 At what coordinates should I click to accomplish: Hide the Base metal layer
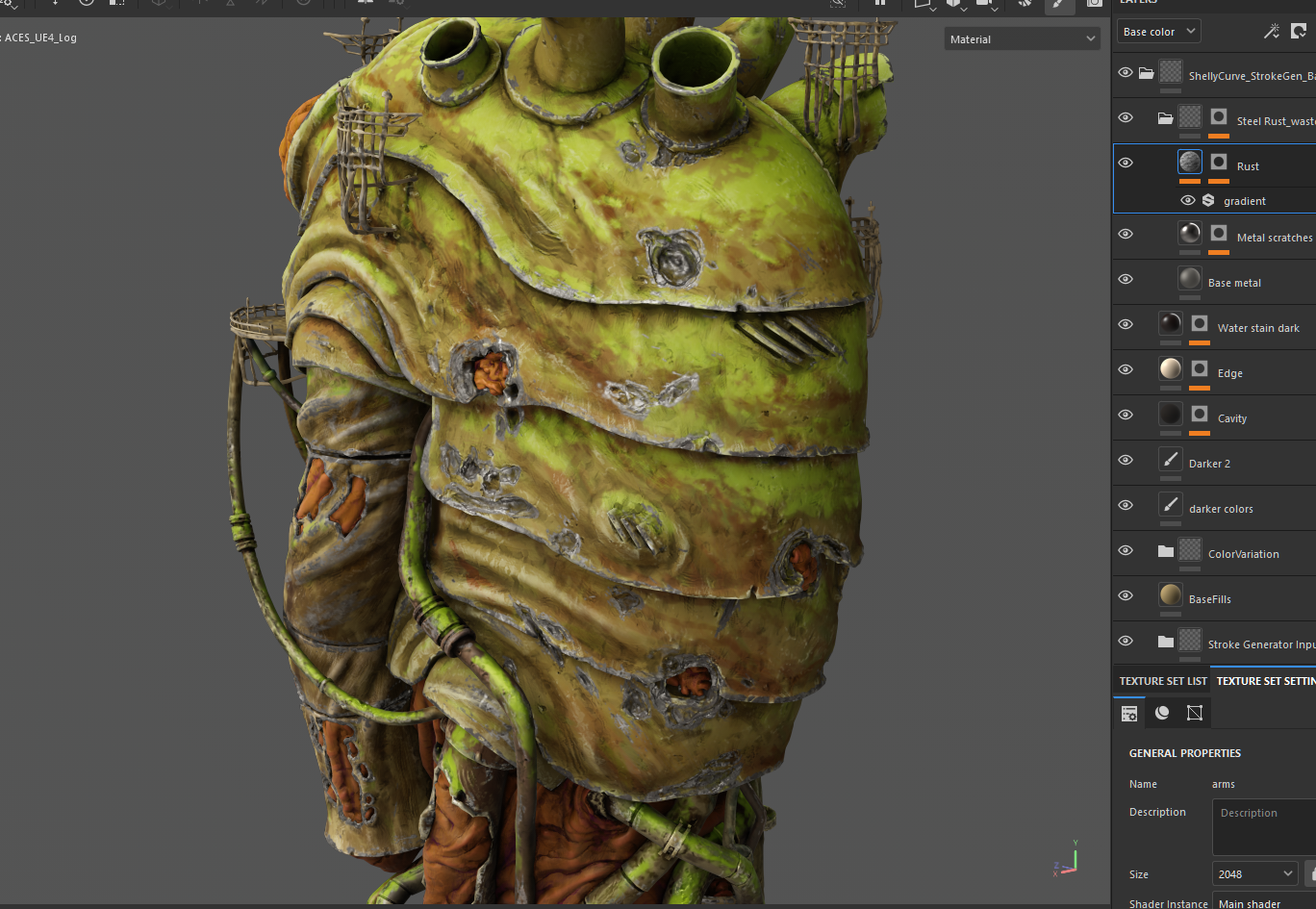pos(1126,279)
